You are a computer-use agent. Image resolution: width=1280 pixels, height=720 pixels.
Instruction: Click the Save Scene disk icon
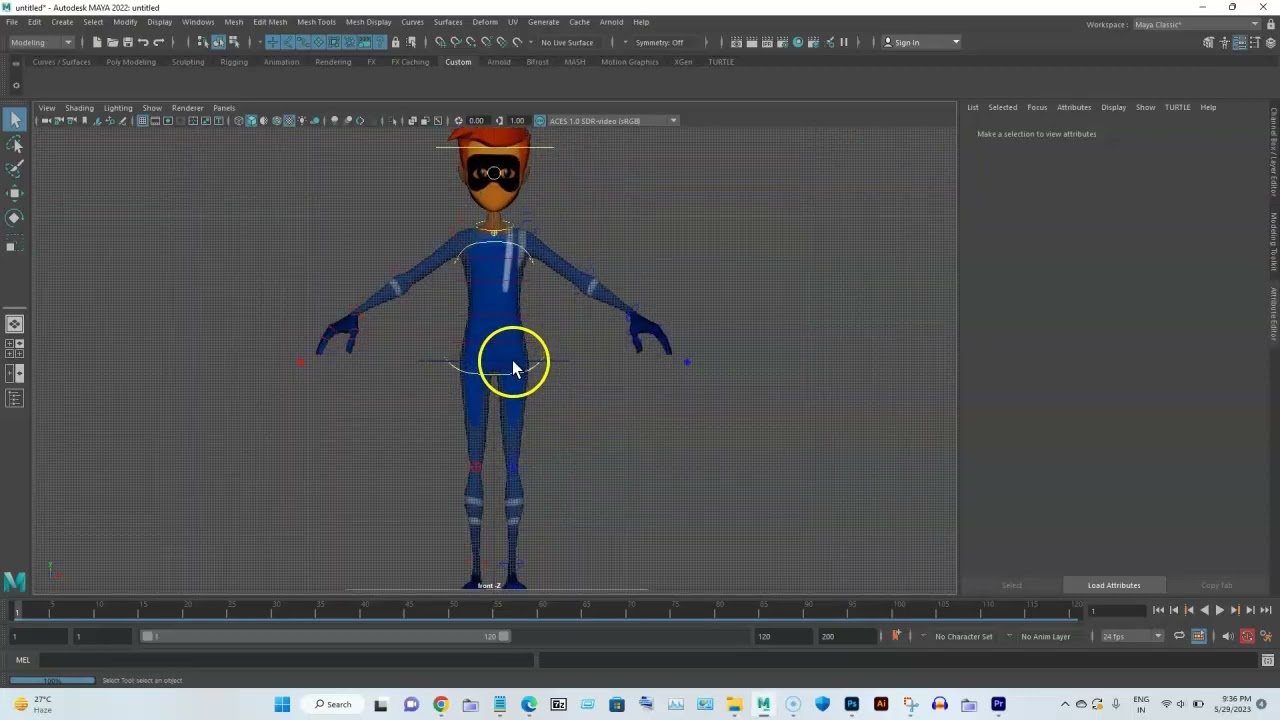128,42
